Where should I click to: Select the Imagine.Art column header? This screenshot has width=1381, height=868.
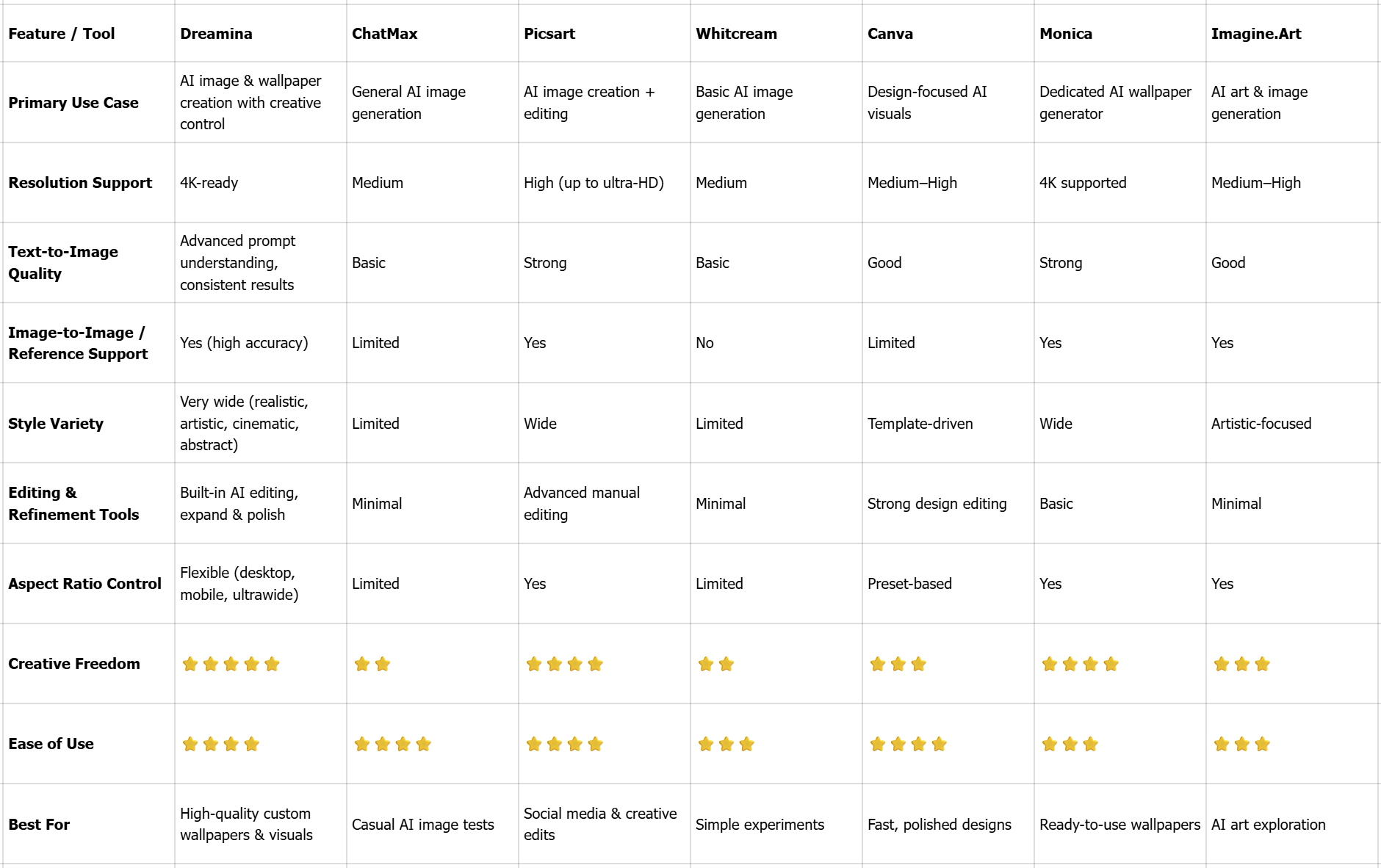click(x=1255, y=34)
